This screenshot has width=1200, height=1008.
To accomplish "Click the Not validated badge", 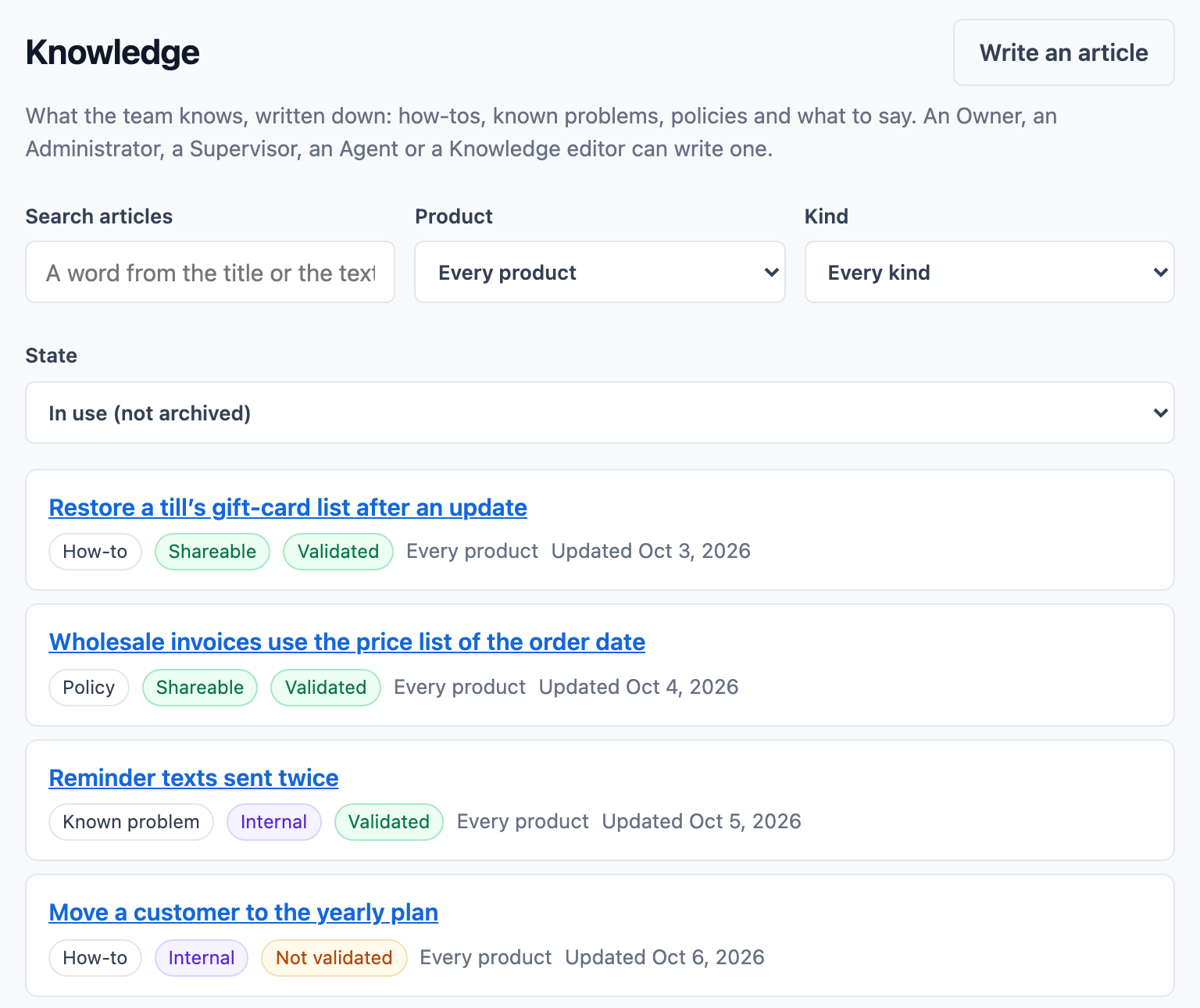I will [x=334, y=958].
